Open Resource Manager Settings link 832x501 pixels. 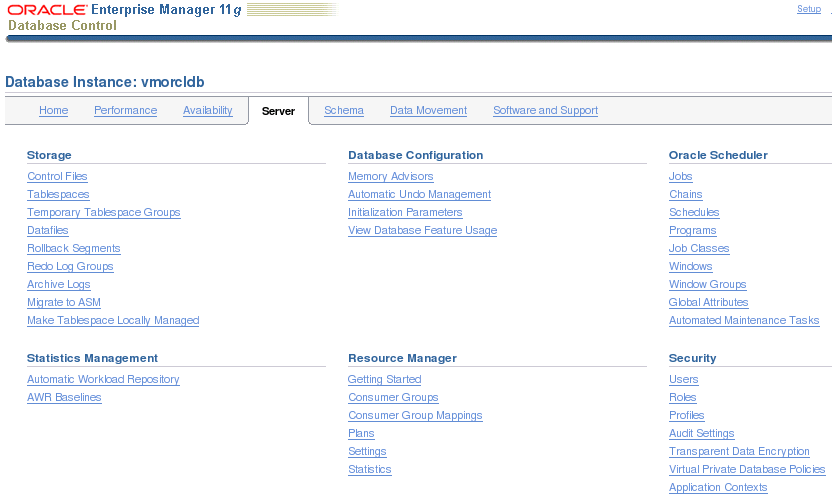point(367,452)
